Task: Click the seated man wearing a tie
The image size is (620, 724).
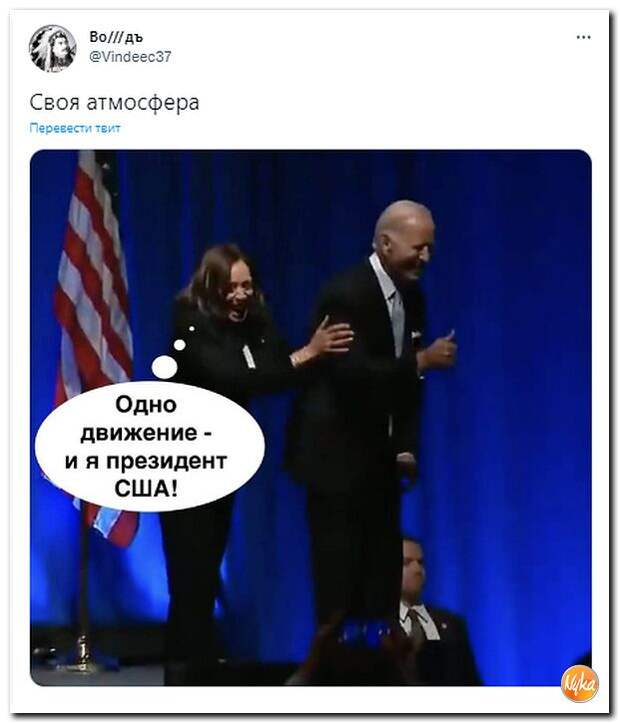Action: 422,614
